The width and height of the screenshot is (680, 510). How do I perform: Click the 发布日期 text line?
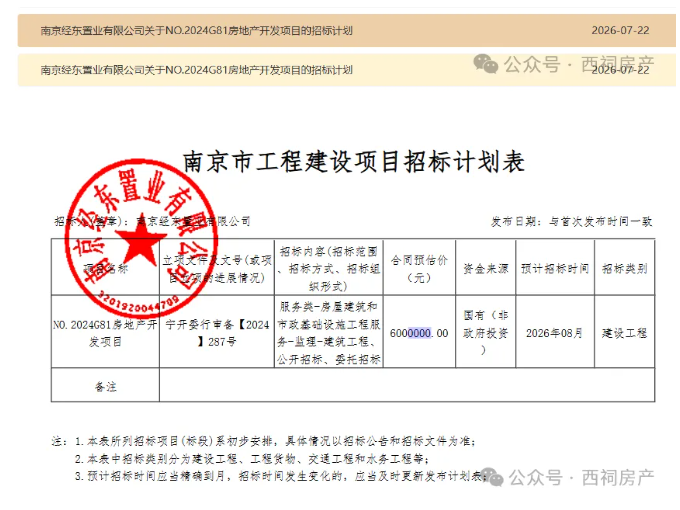click(572, 222)
